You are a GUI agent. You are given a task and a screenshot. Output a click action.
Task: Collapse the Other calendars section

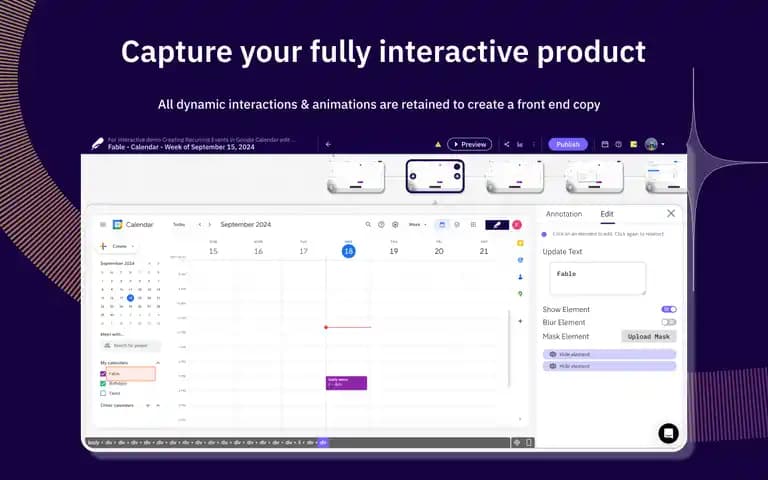pyautogui.click(x=158, y=405)
